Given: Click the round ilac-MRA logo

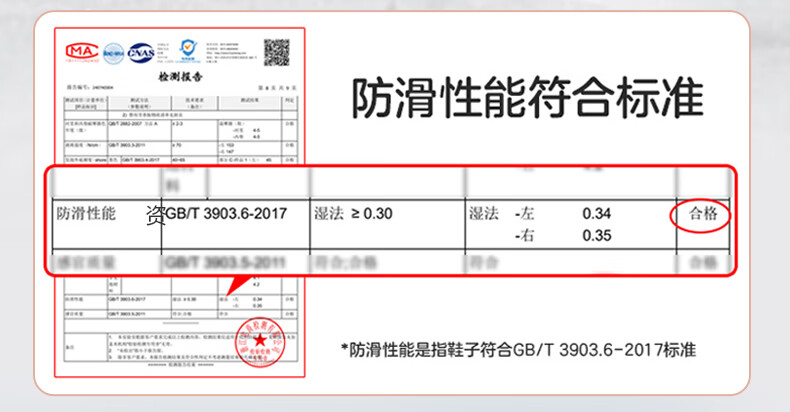Looking at the screenshot, I should pyautogui.click(x=113, y=53).
